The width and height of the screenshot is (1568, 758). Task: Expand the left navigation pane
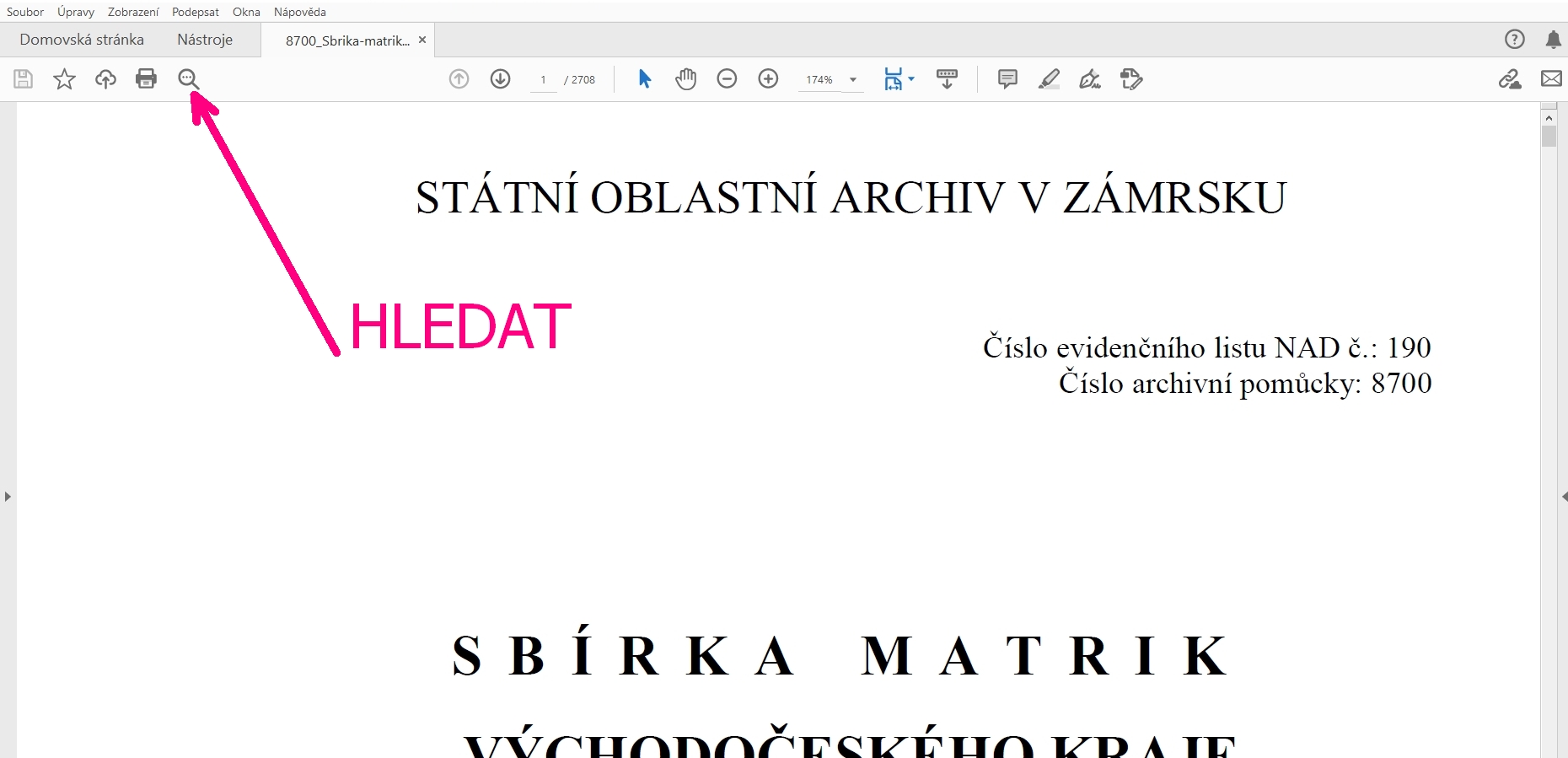pyautogui.click(x=8, y=497)
